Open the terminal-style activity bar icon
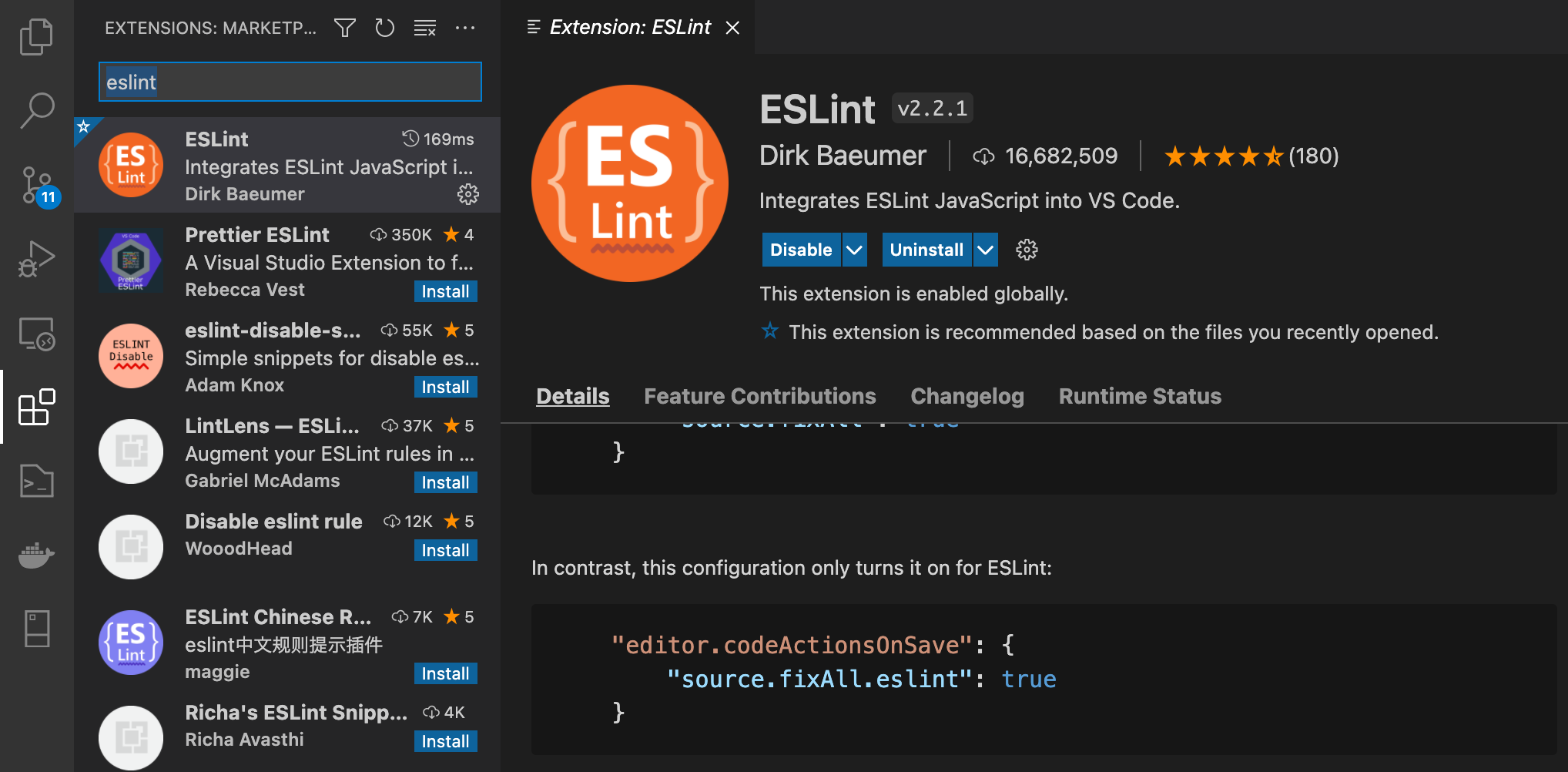 pos(36,481)
